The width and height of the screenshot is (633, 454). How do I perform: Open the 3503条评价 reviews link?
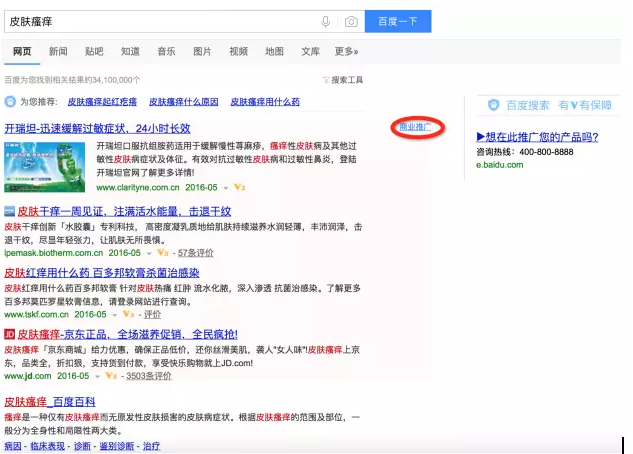[x=149, y=376]
